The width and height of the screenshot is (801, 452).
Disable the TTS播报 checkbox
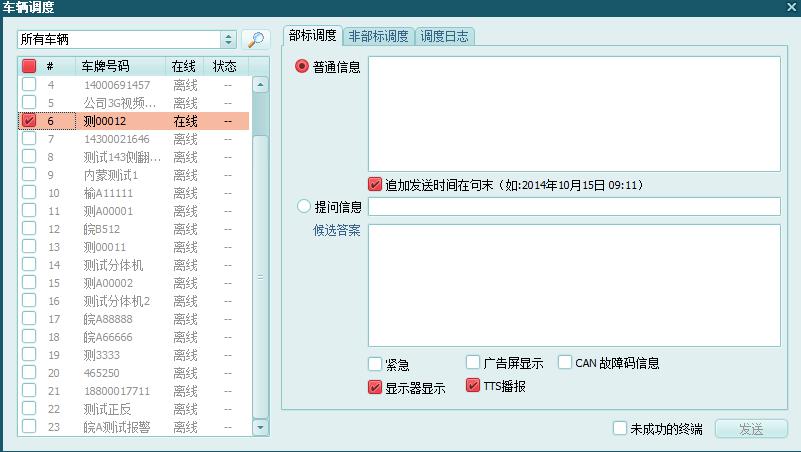pos(473,386)
